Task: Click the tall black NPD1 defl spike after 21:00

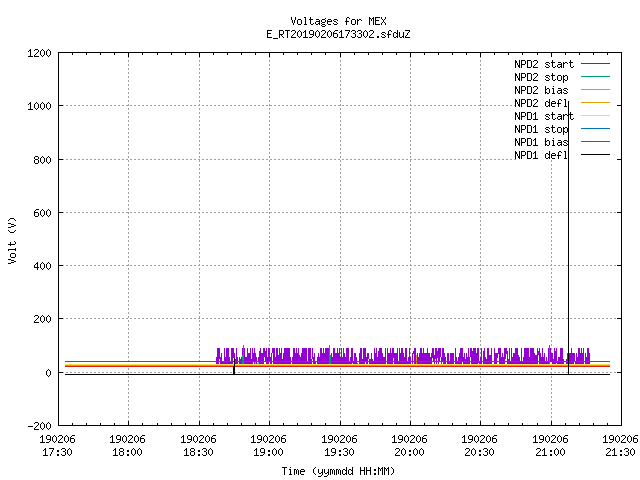Action: pyautogui.click(x=569, y=237)
